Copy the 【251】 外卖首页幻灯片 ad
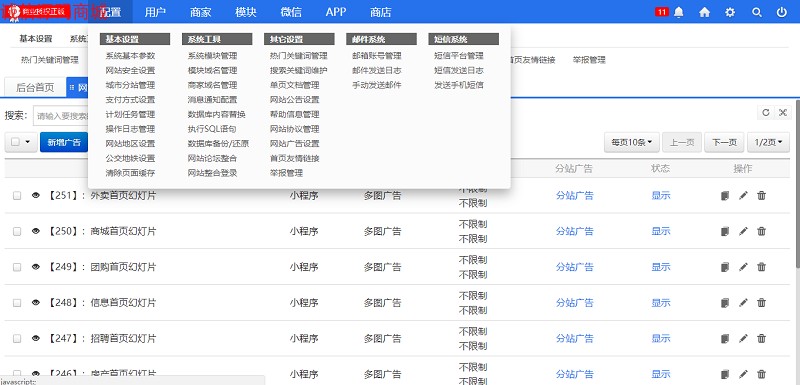Viewport: 800px width, 385px height. tap(725, 195)
